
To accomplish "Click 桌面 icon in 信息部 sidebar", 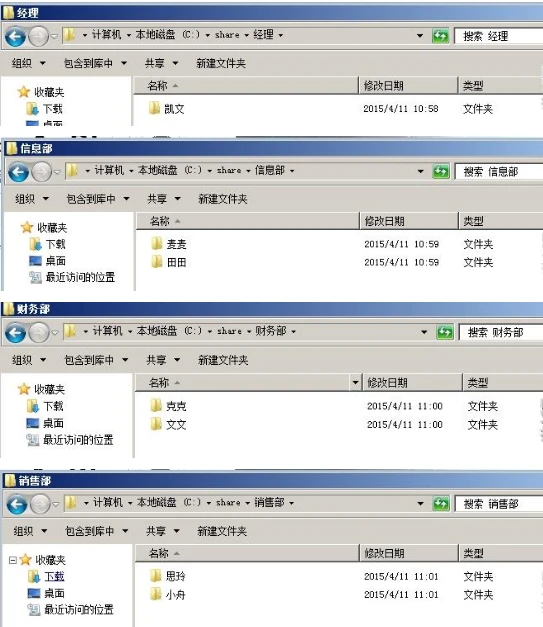I will pos(35,261).
